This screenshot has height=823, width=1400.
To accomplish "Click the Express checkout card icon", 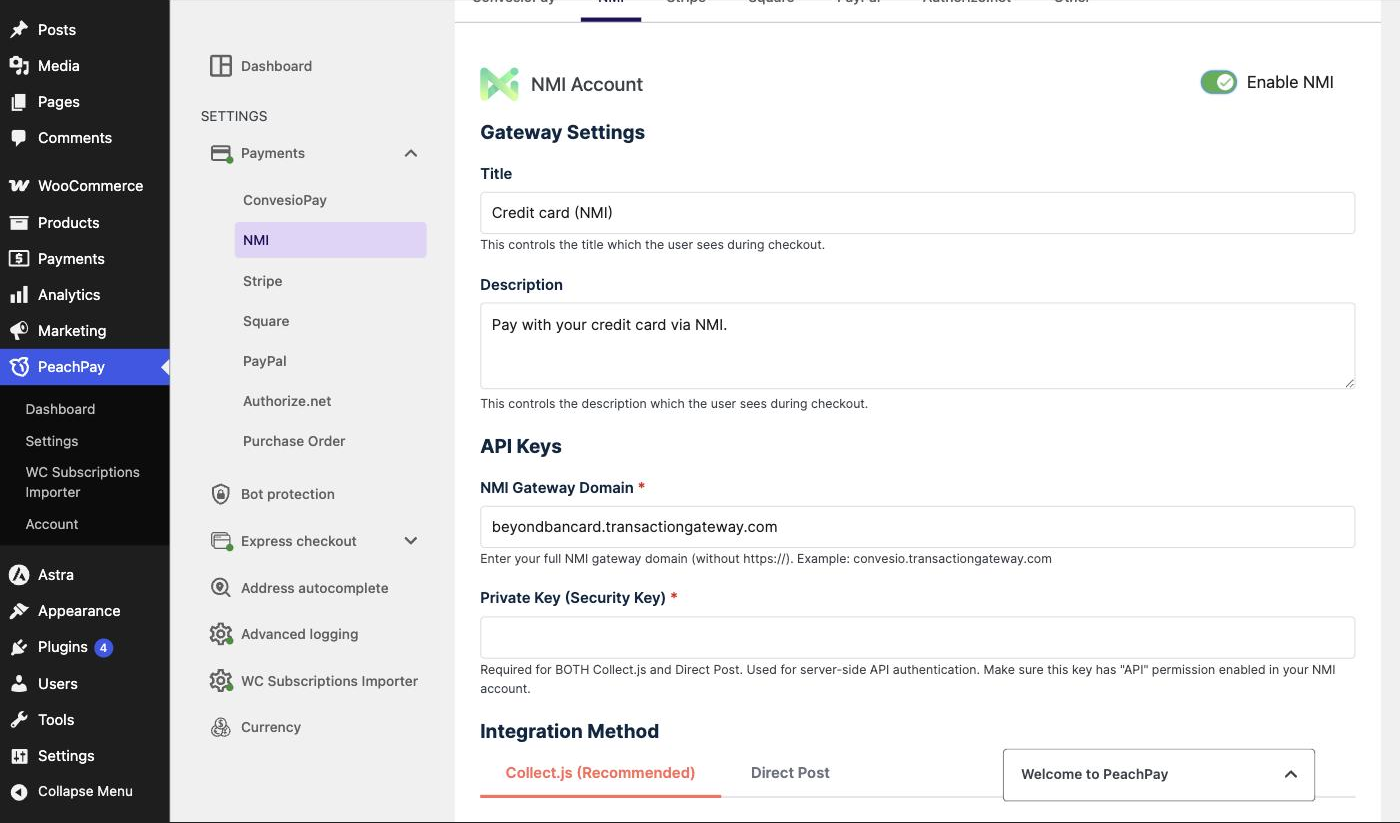I will [x=220, y=541].
